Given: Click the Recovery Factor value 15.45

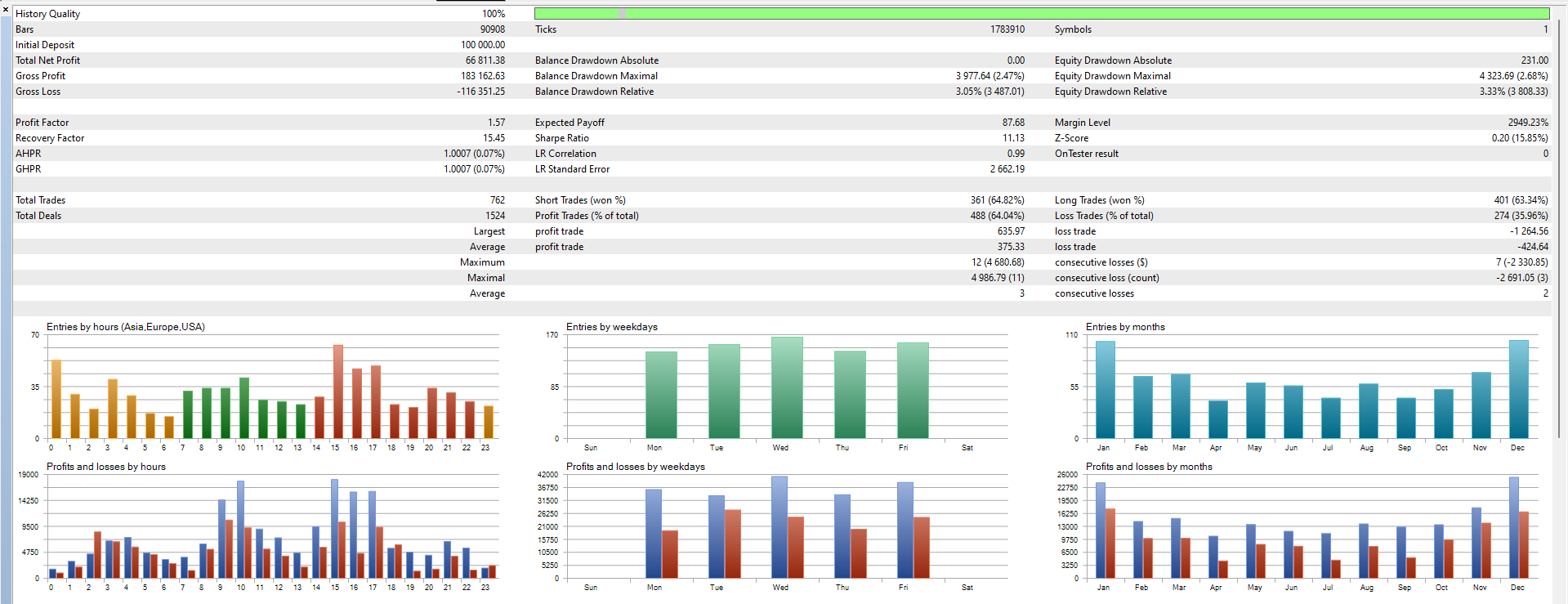Looking at the screenshot, I should click(494, 138).
